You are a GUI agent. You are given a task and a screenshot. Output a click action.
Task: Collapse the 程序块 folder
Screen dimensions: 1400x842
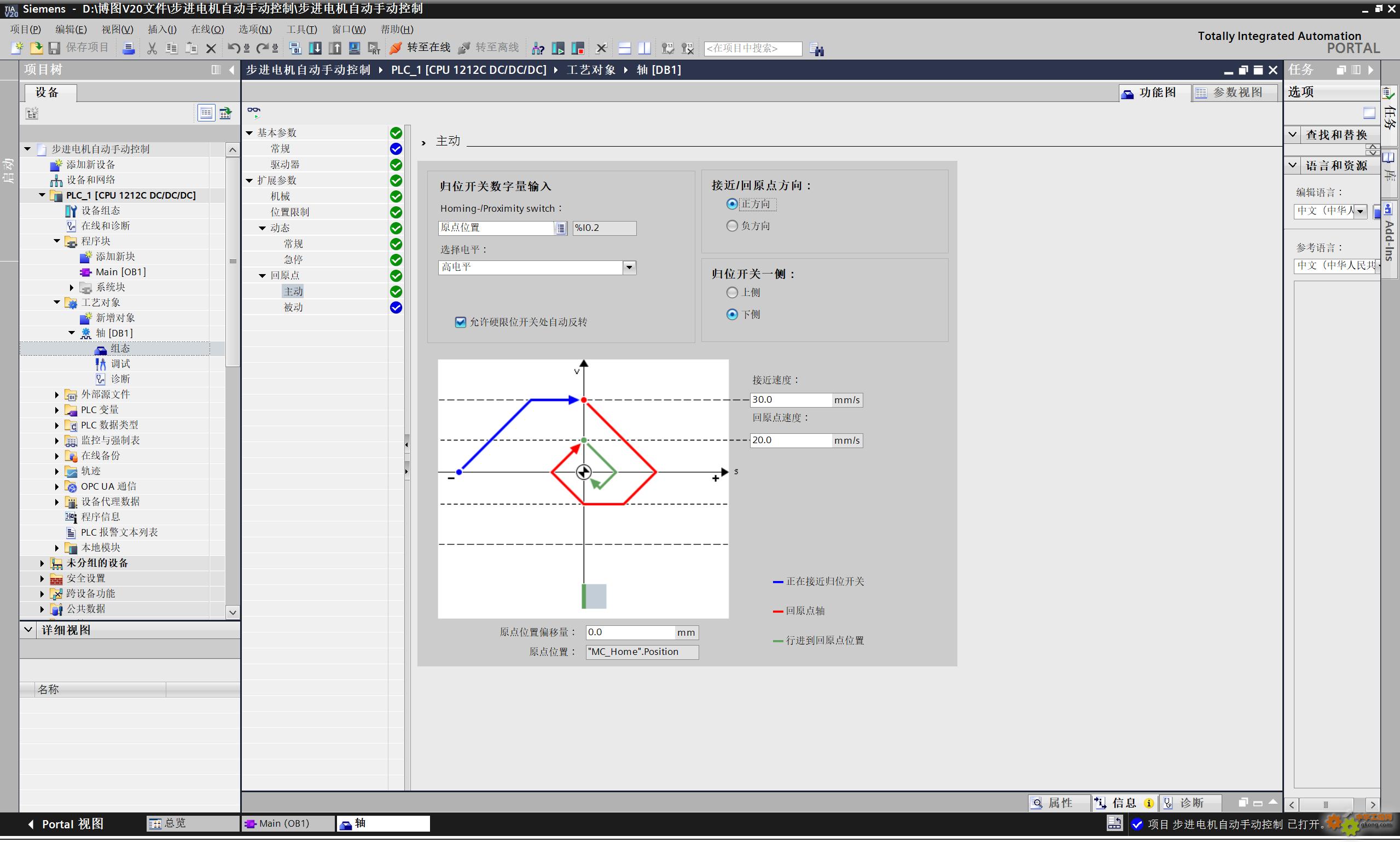click(x=57, y=241)
